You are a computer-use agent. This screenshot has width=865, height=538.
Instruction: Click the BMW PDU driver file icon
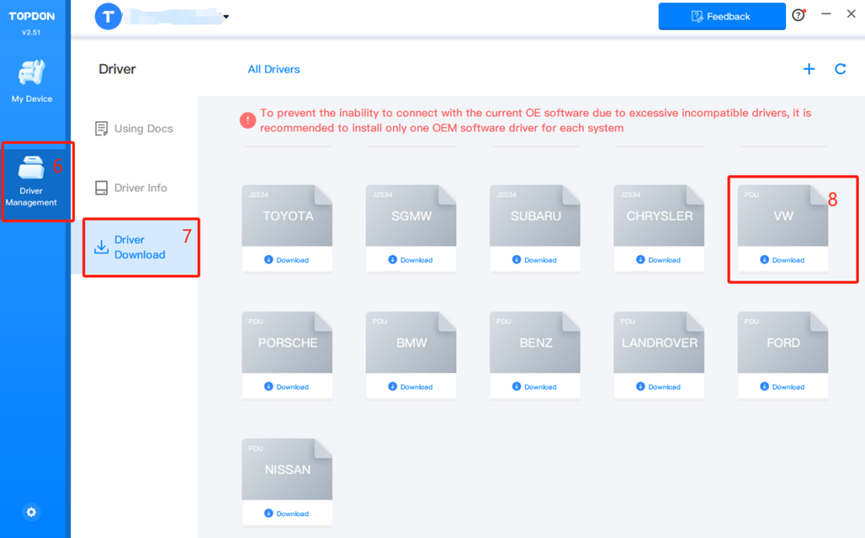pos(411,342)
